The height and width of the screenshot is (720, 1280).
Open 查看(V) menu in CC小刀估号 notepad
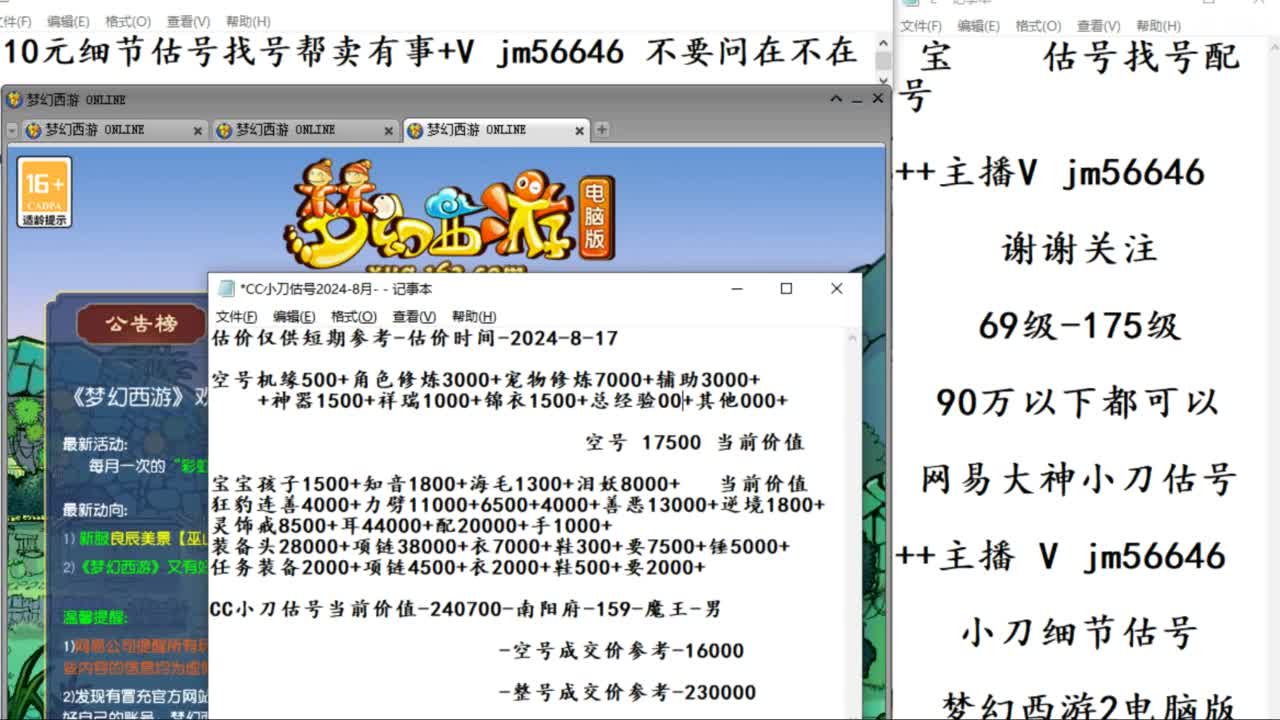pyautogui.click(x=413, y=317)
